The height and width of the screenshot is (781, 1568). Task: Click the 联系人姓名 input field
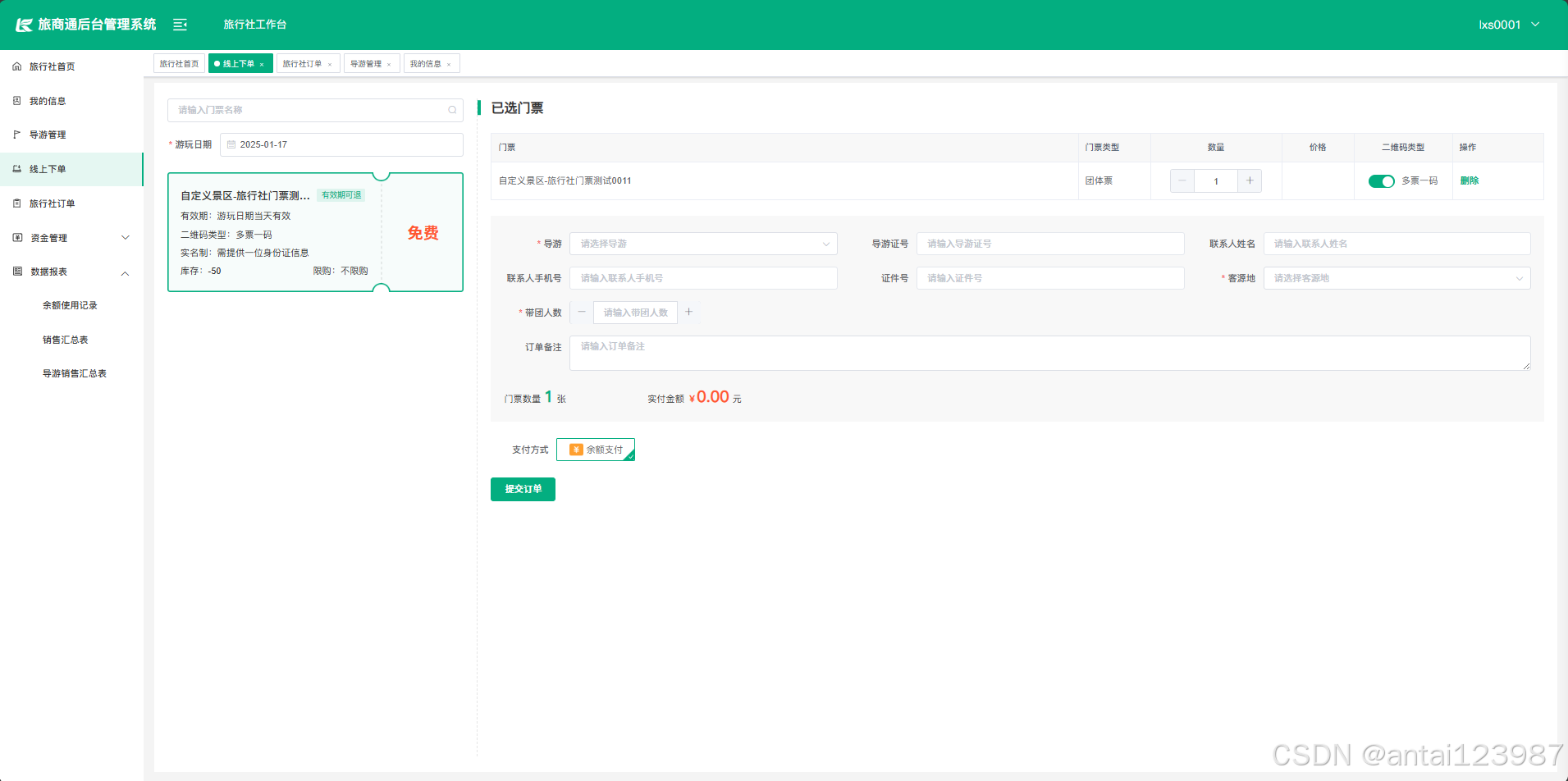click(x=1397, y=244)
